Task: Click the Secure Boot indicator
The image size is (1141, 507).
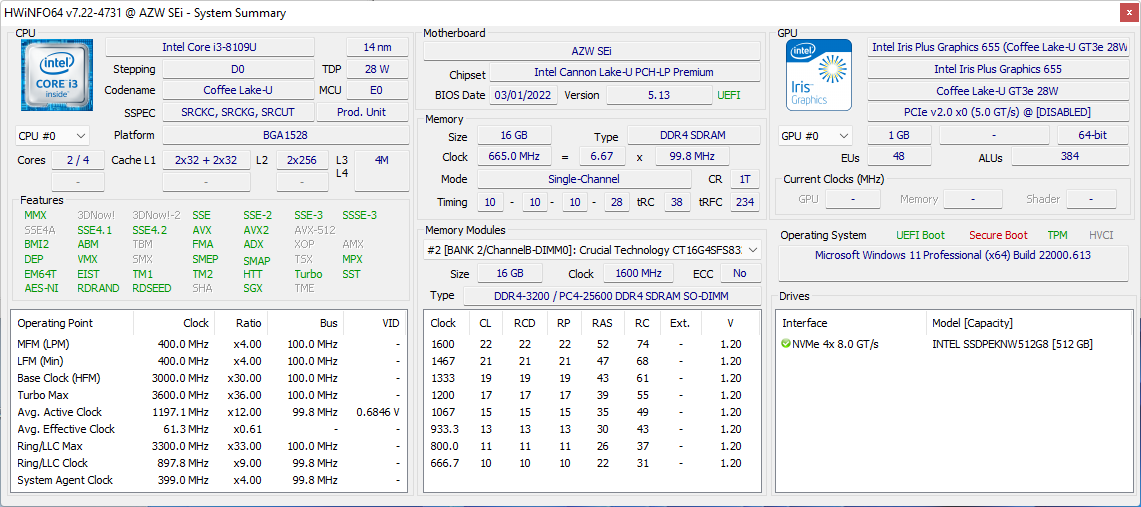Action: [997, 235]
